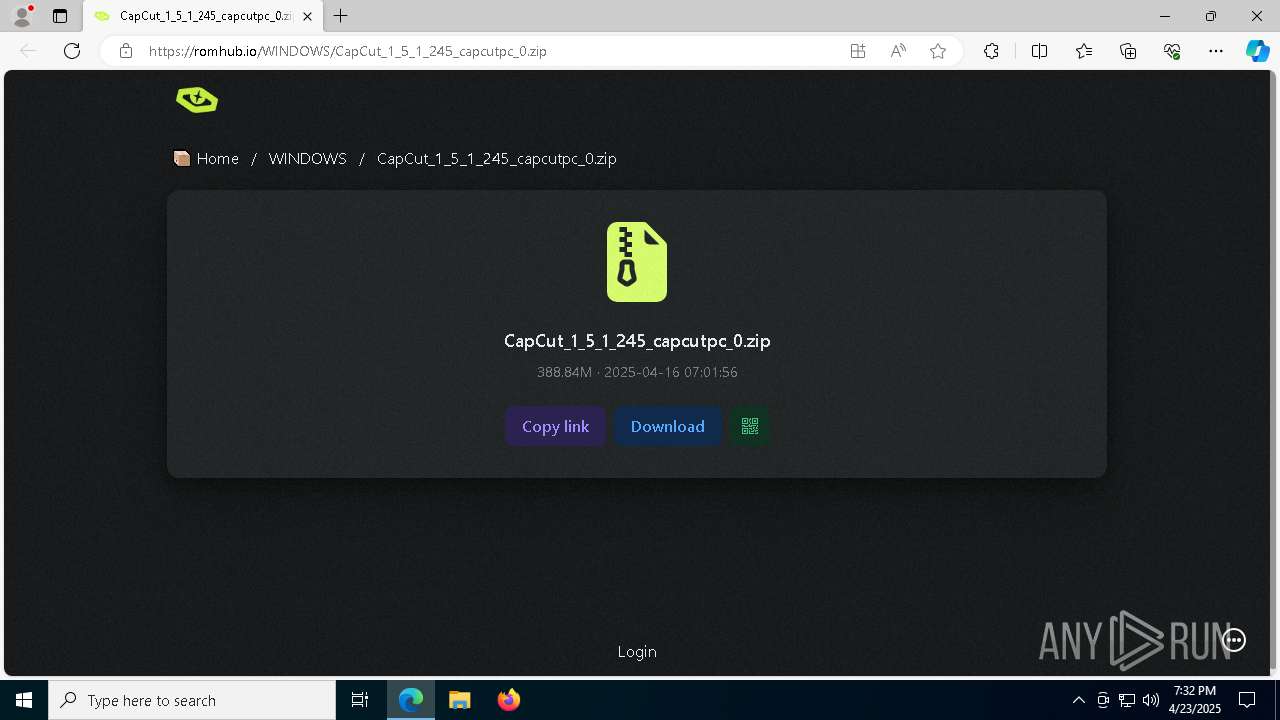Open Settings and more menu
This screenshot has height=720, width=1280.
tap(1216, 51)
